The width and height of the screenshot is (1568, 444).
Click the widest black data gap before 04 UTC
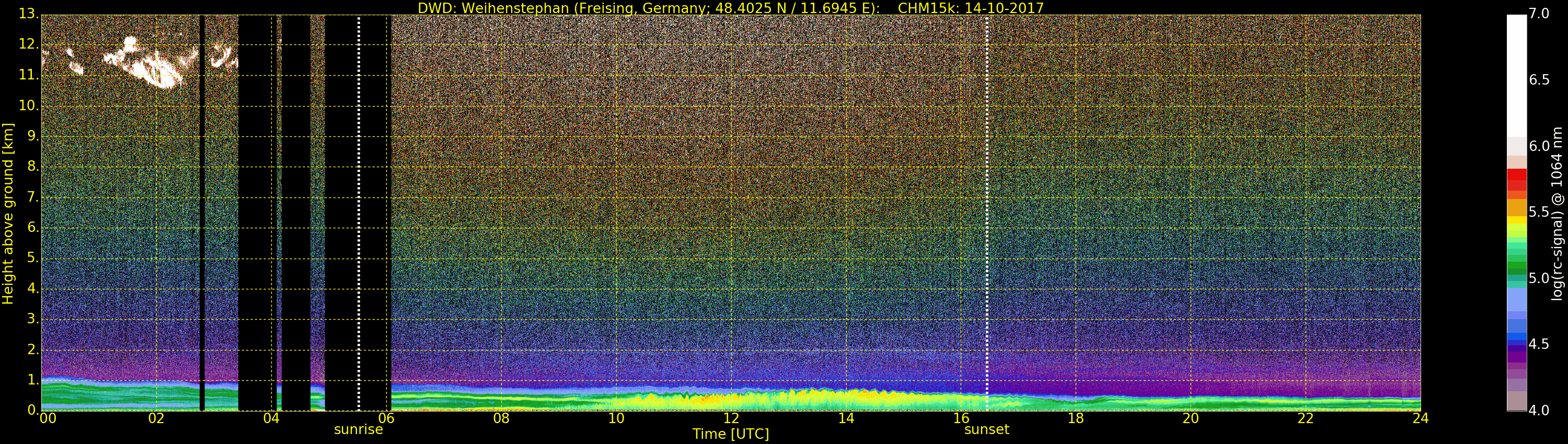coord(257,213)
